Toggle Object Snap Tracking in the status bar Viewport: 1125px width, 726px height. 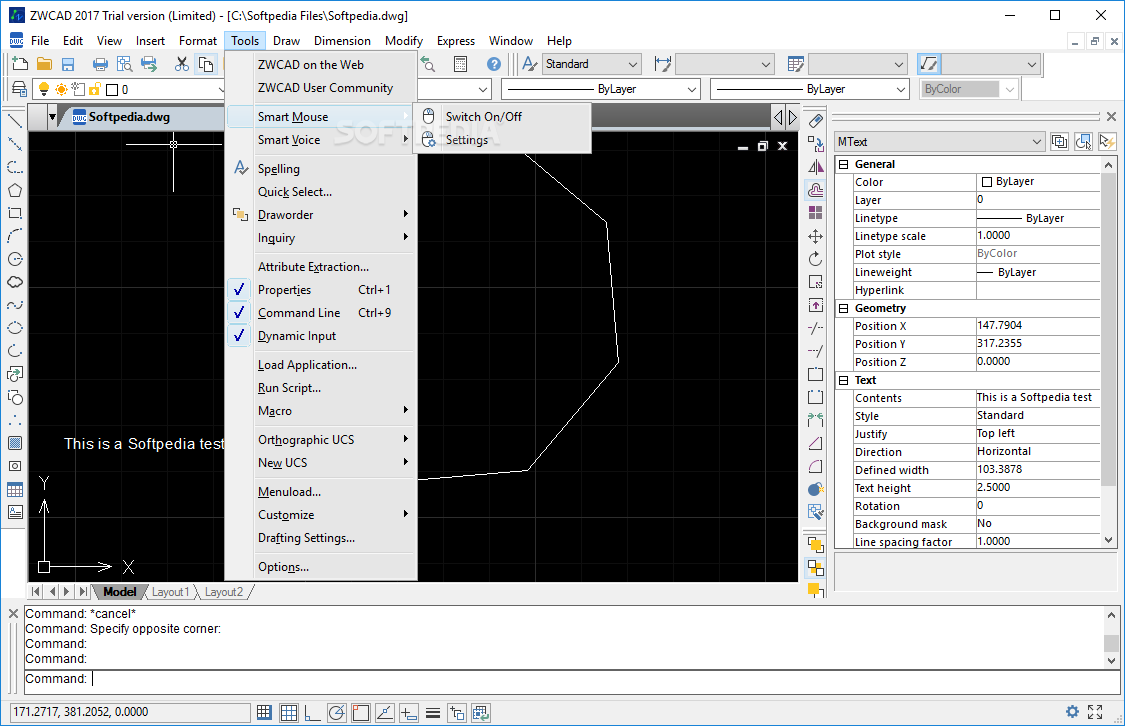tap(385, 712)
